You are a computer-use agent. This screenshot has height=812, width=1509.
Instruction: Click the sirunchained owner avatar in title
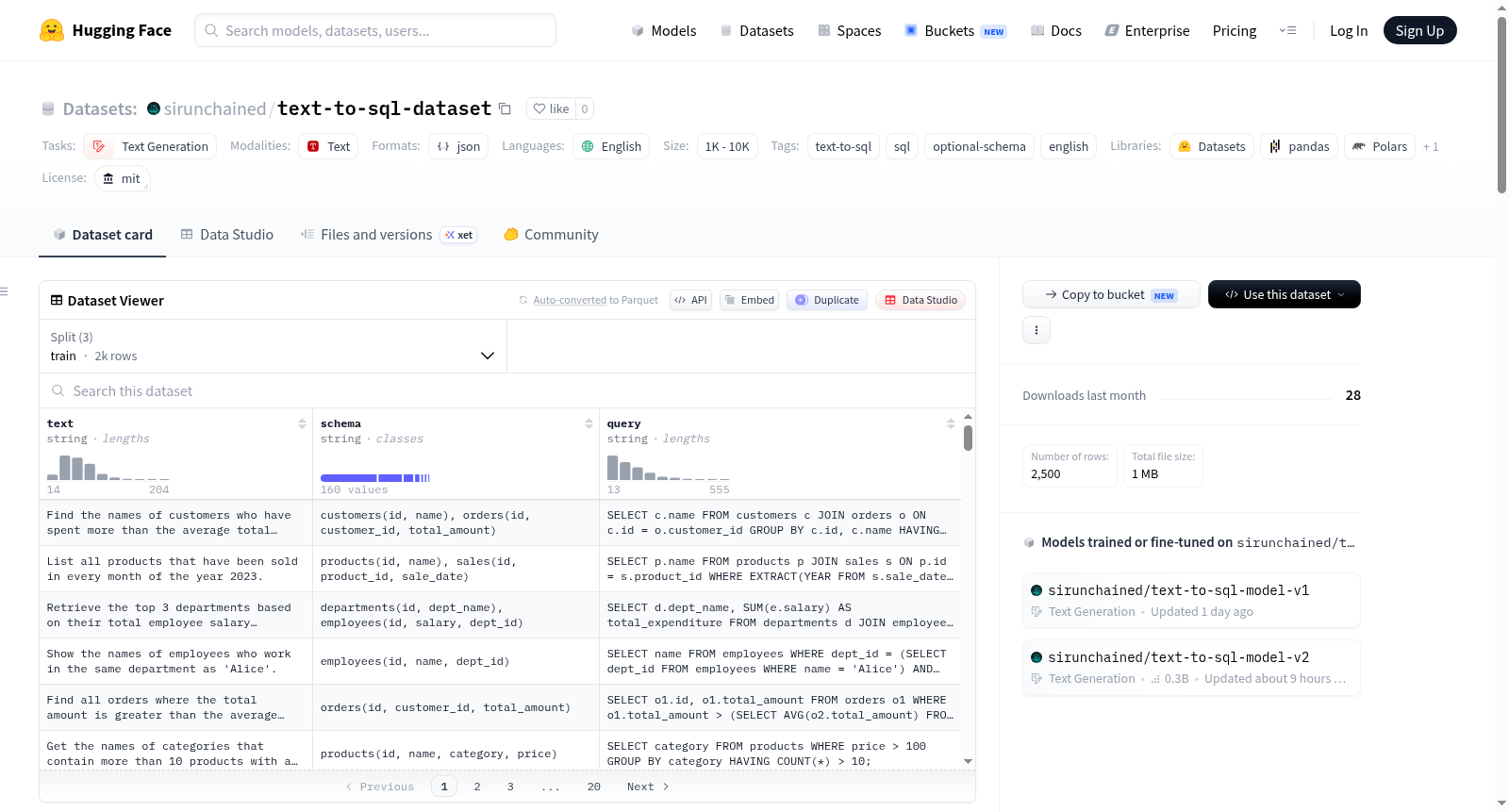pos(154,108)
